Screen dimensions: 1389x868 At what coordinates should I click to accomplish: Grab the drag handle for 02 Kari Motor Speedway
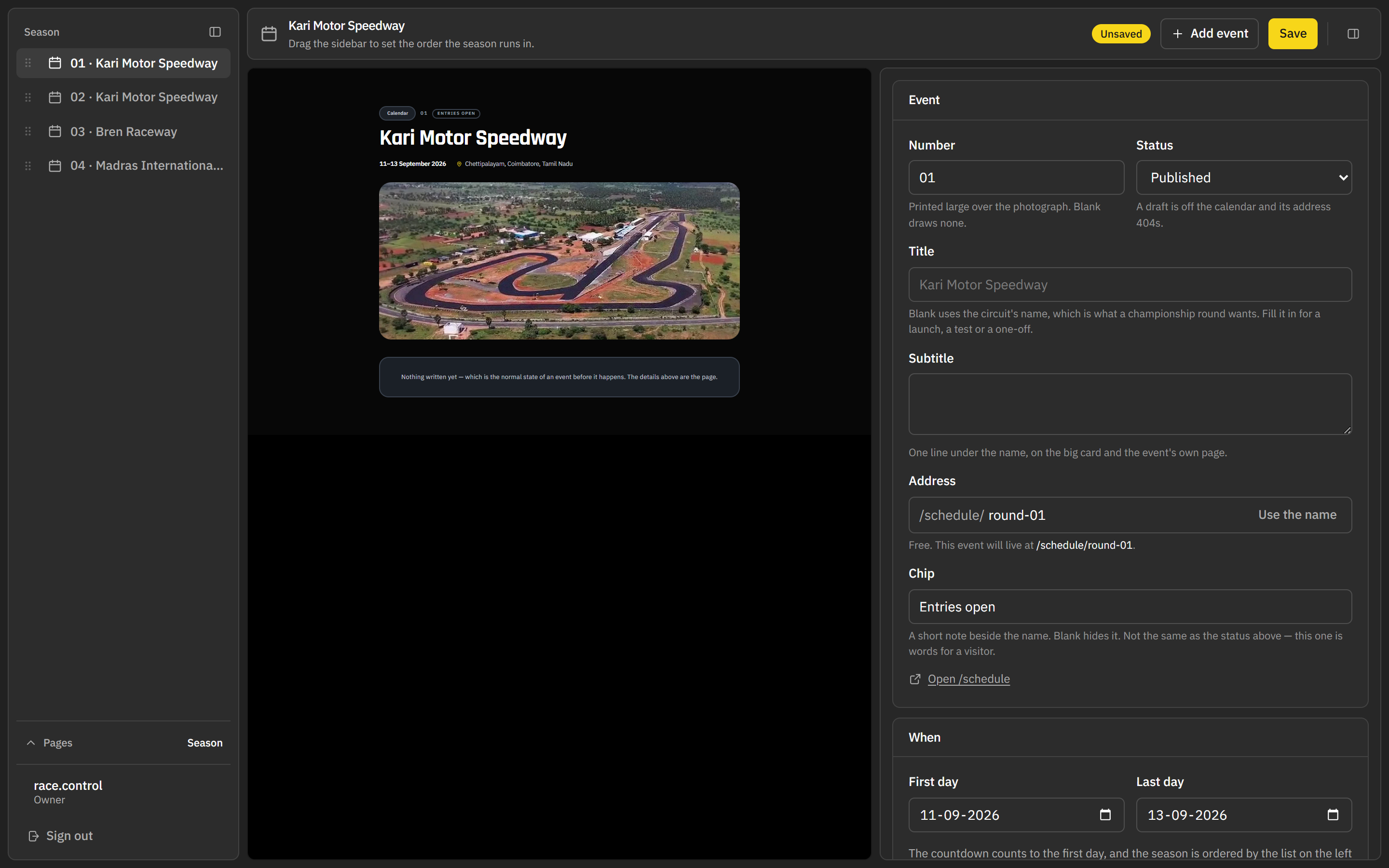[28, 97]
